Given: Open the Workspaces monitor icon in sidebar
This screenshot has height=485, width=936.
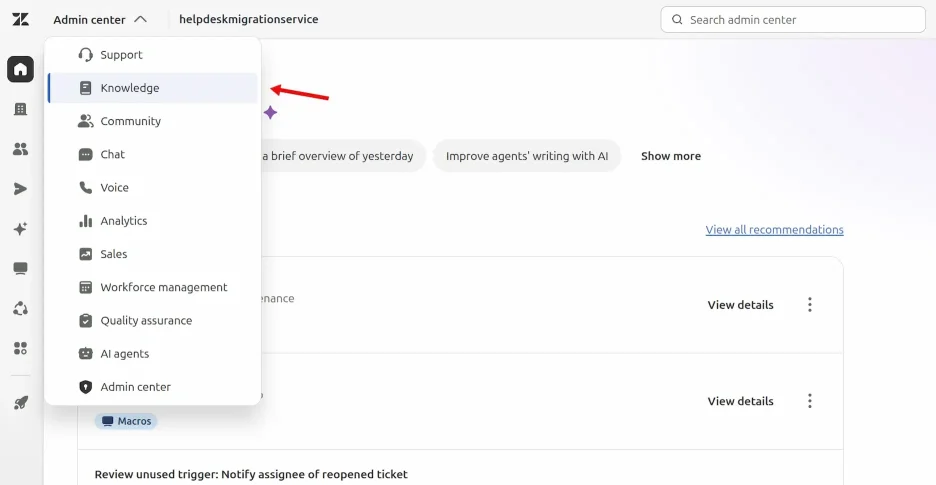Looking at the screenshot, I should (20, 269).
